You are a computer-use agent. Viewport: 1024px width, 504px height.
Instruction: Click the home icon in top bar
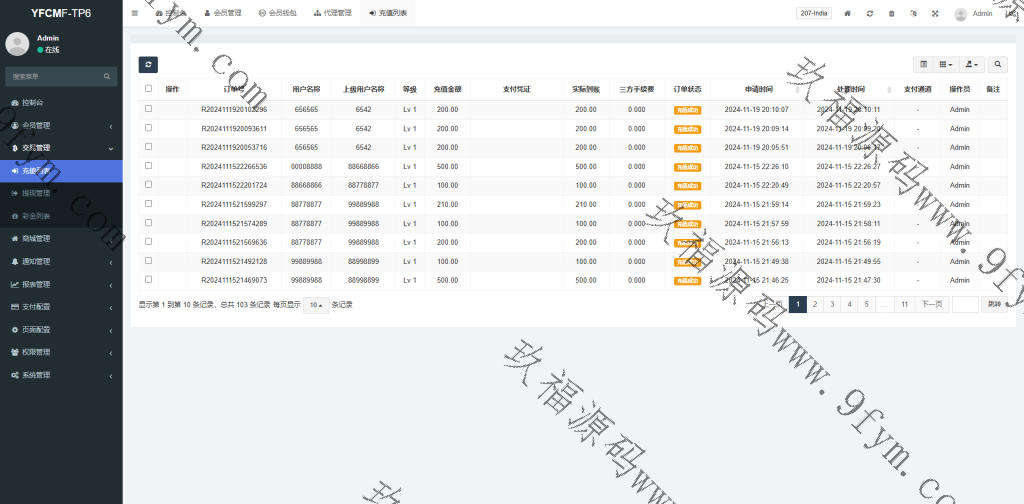848,14
